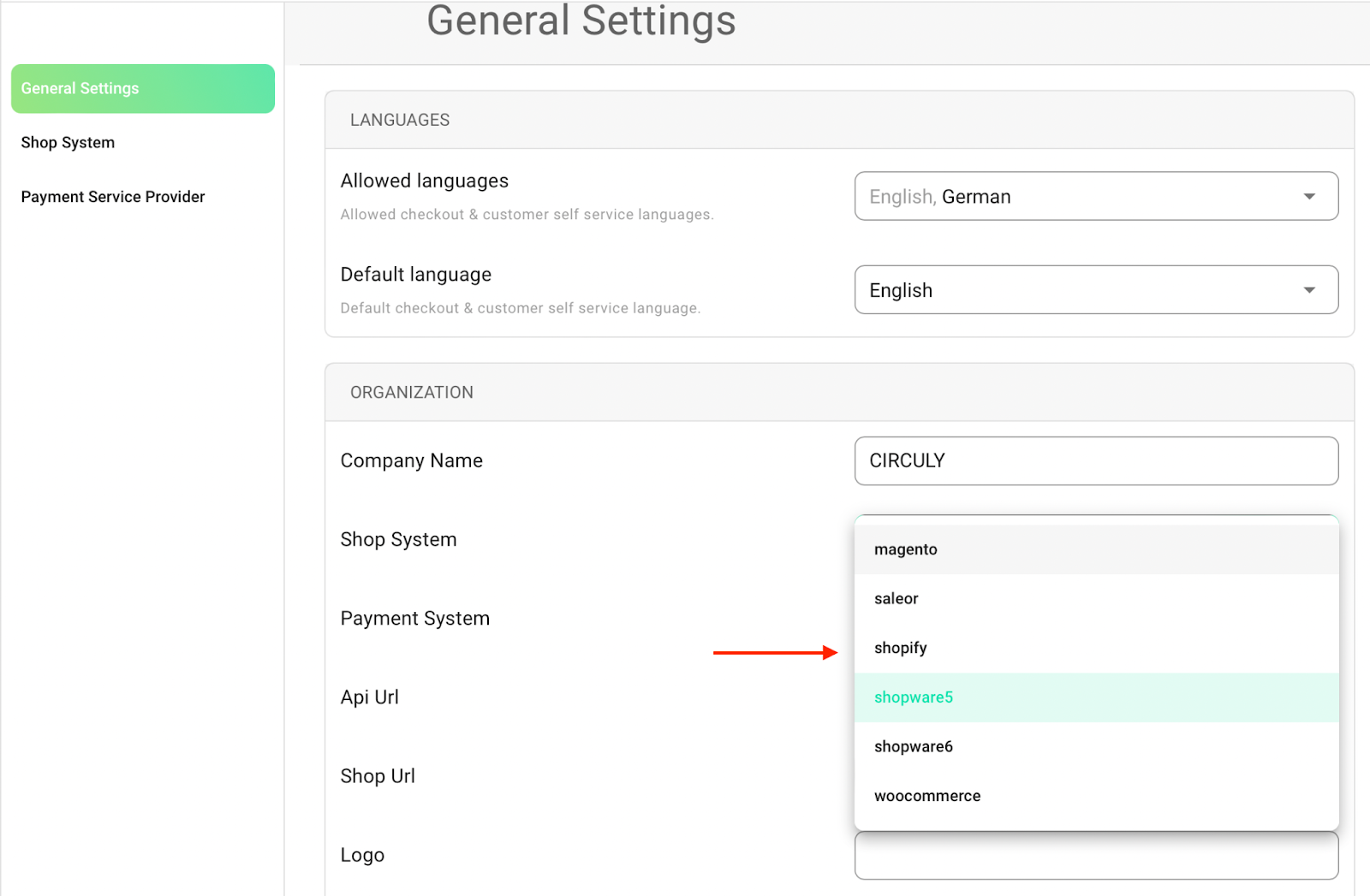
Task: Choose shopify in the shop system list
Action: click(x=1096, y=648)
